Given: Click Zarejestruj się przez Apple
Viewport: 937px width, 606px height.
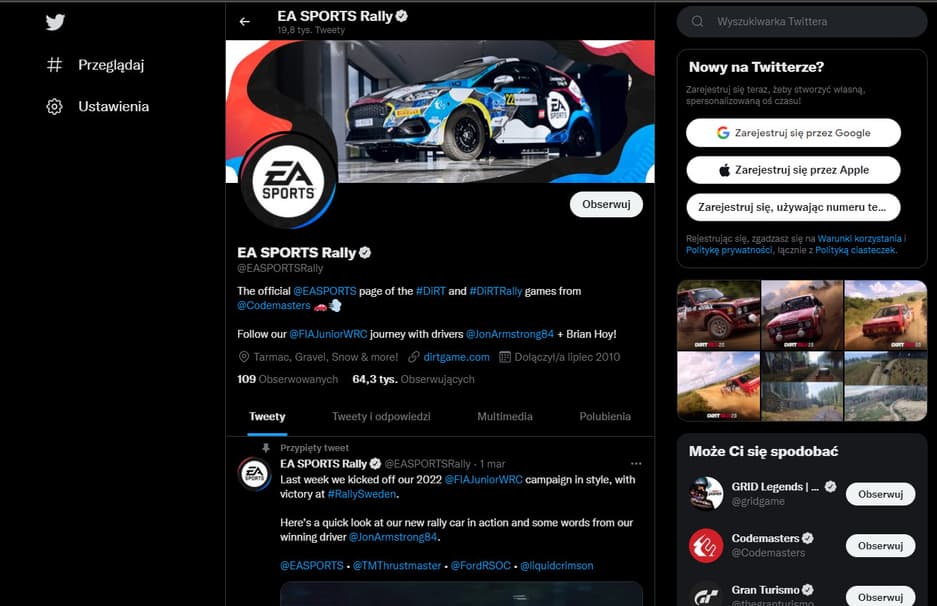Looking at the screenshot, I should pos(793,170).
